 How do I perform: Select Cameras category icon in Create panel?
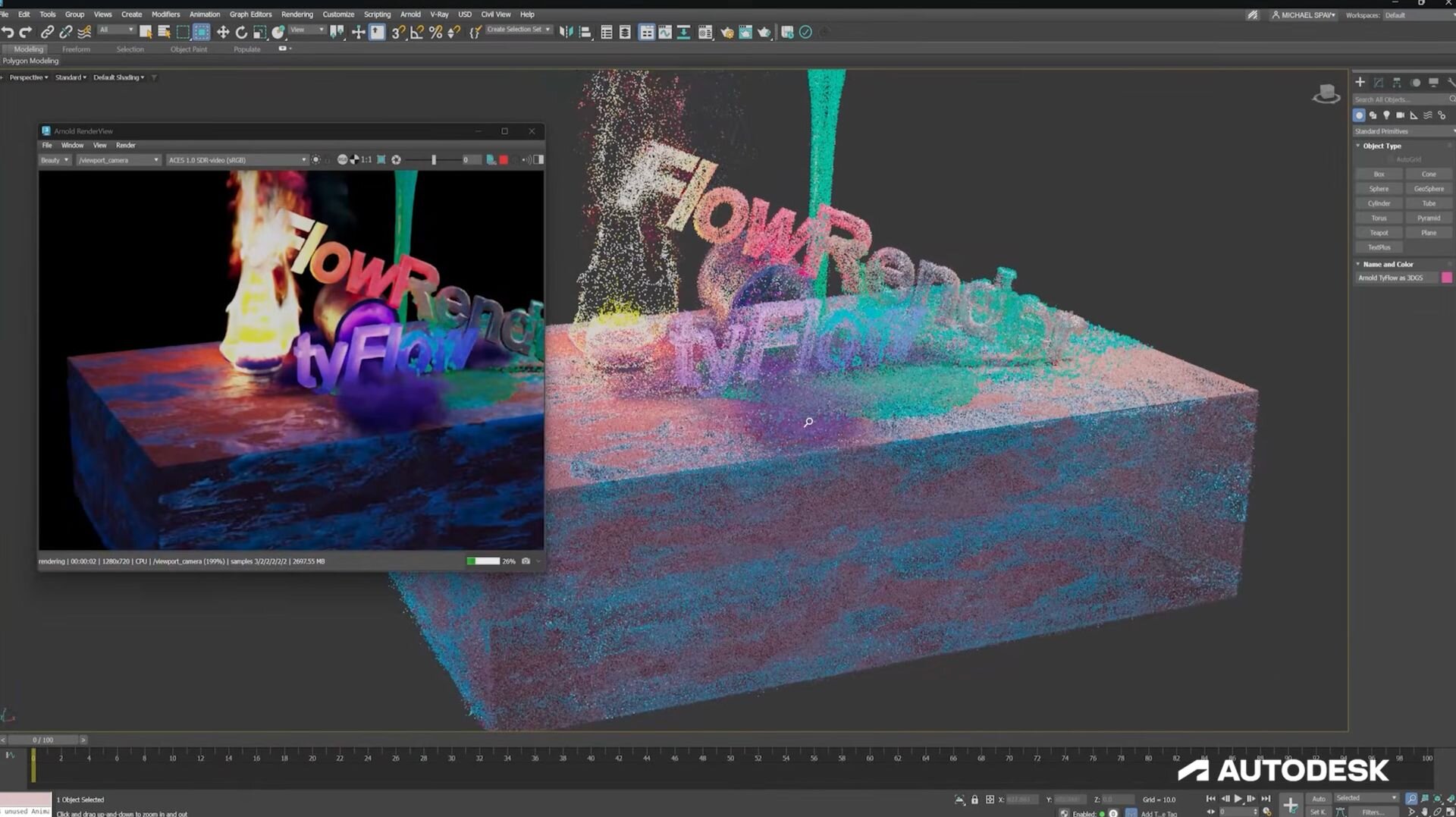(x=1400, y=115)
